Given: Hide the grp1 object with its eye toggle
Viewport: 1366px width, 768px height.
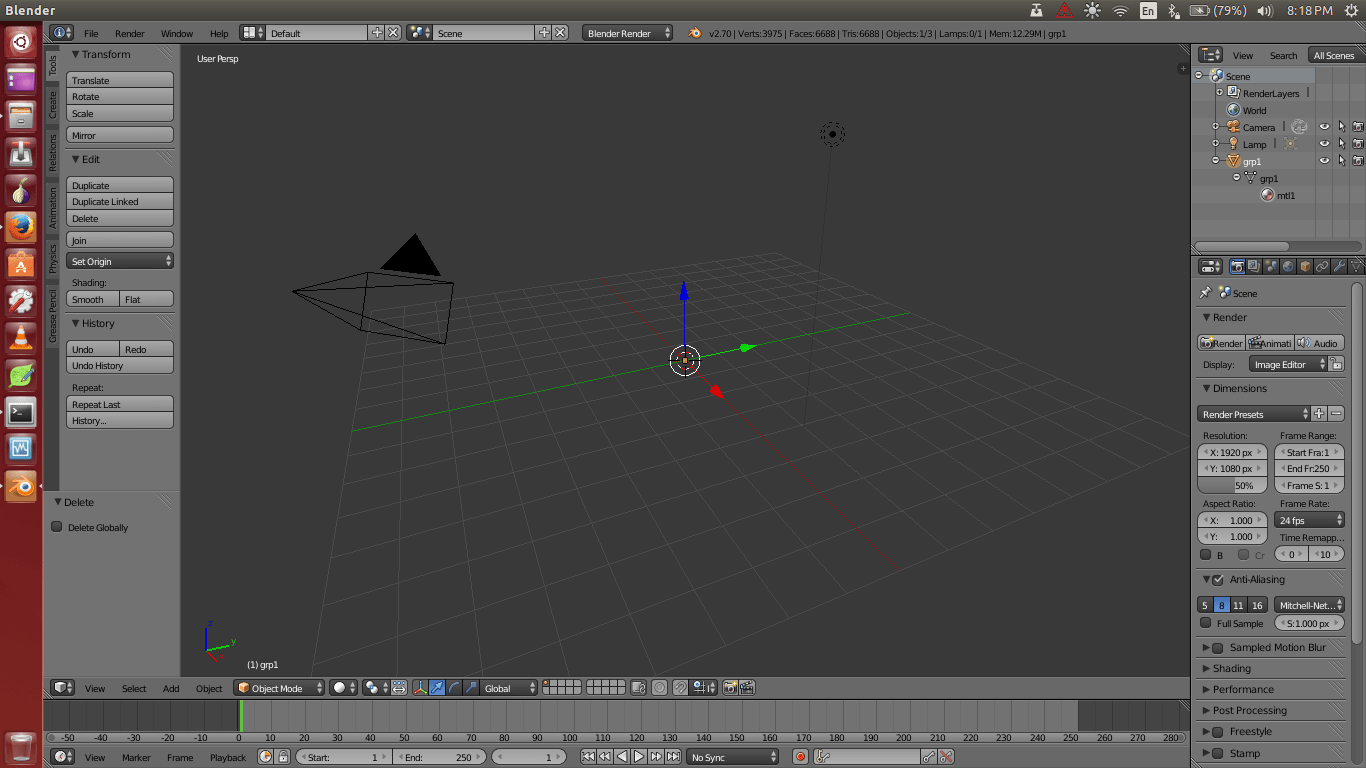Looking at the screenshot, I should pyautogui.click(x=1324, y=161).
